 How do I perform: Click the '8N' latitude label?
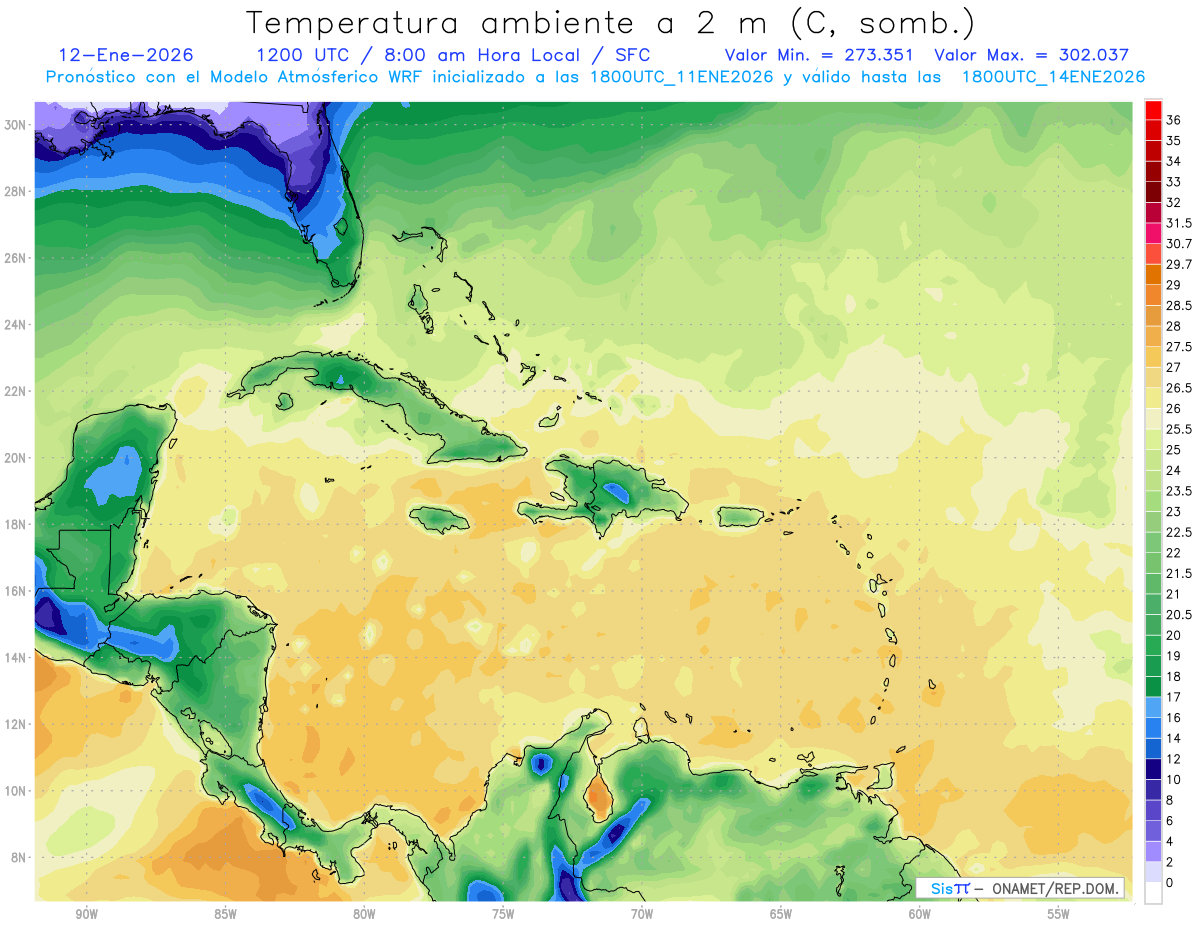[18, 857]
